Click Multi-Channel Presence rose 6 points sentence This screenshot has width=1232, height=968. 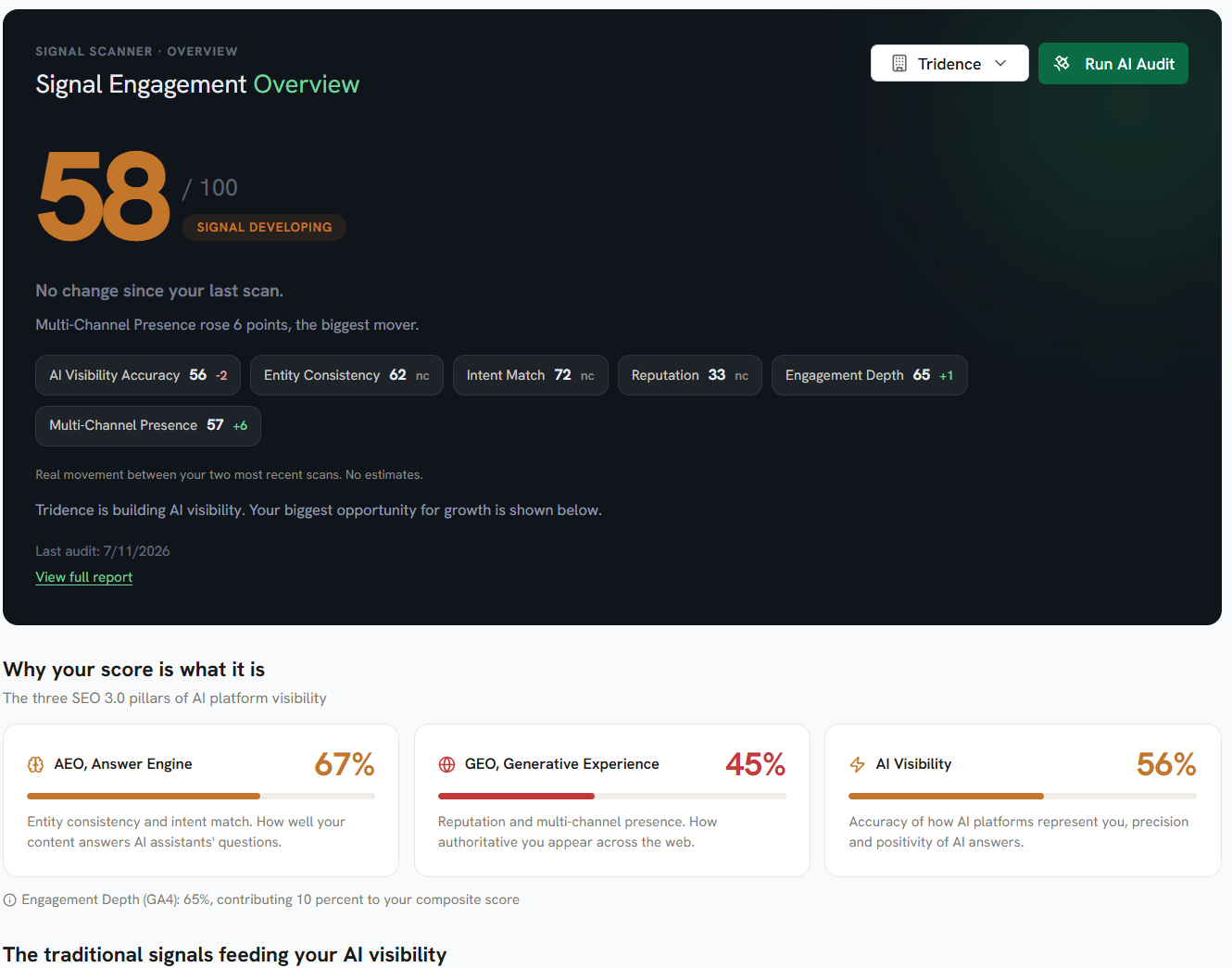pos(227,325)
